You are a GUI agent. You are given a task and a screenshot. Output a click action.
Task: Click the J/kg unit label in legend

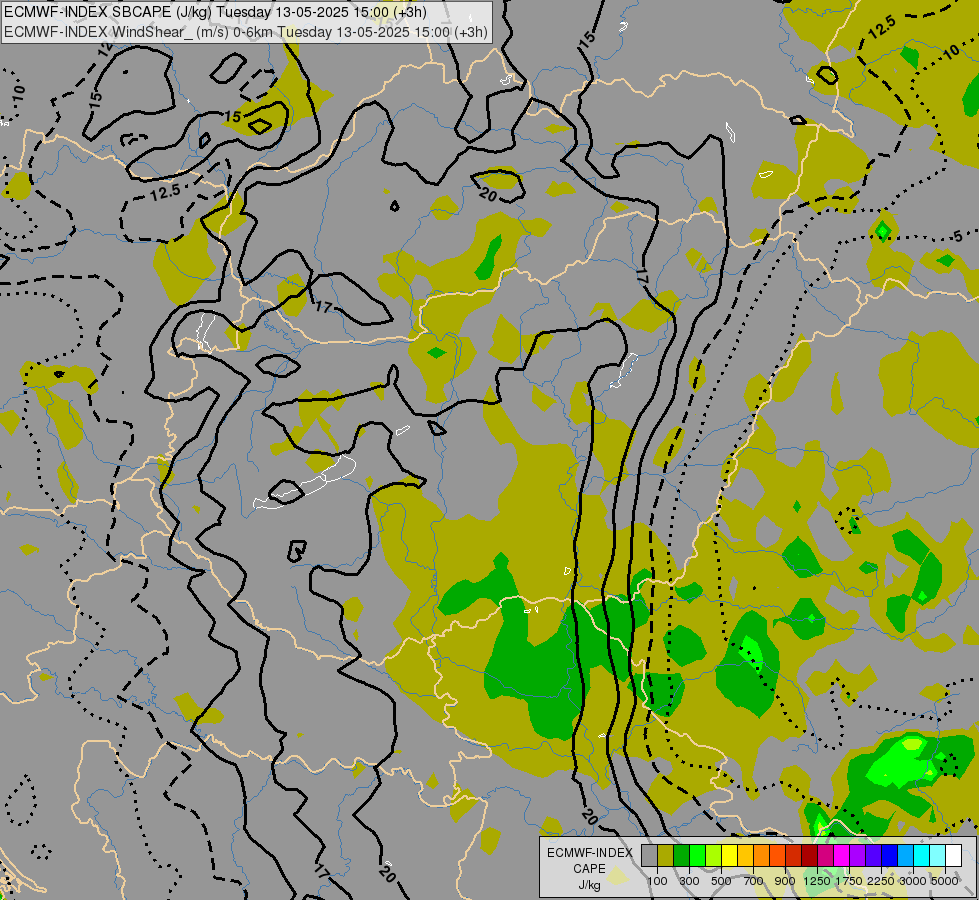pos(589,885)
